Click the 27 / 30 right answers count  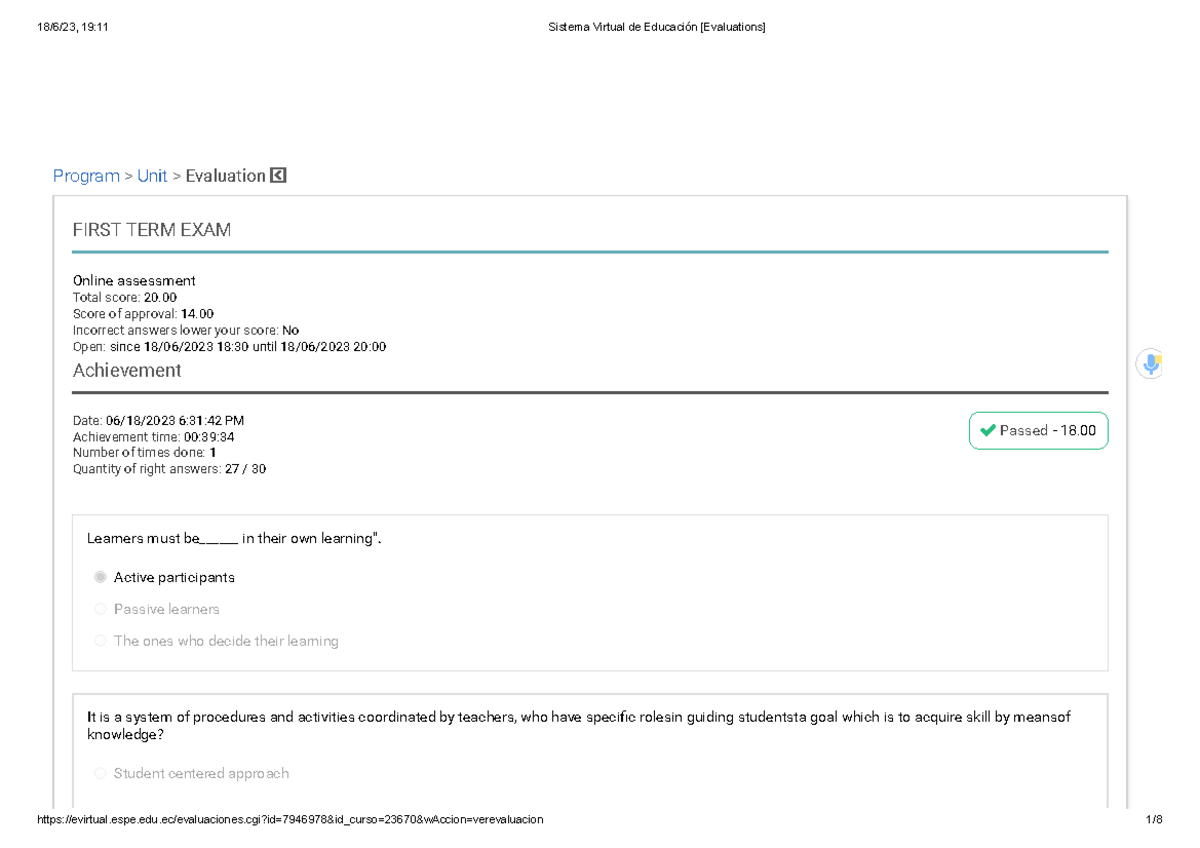(x=246, y=469)
